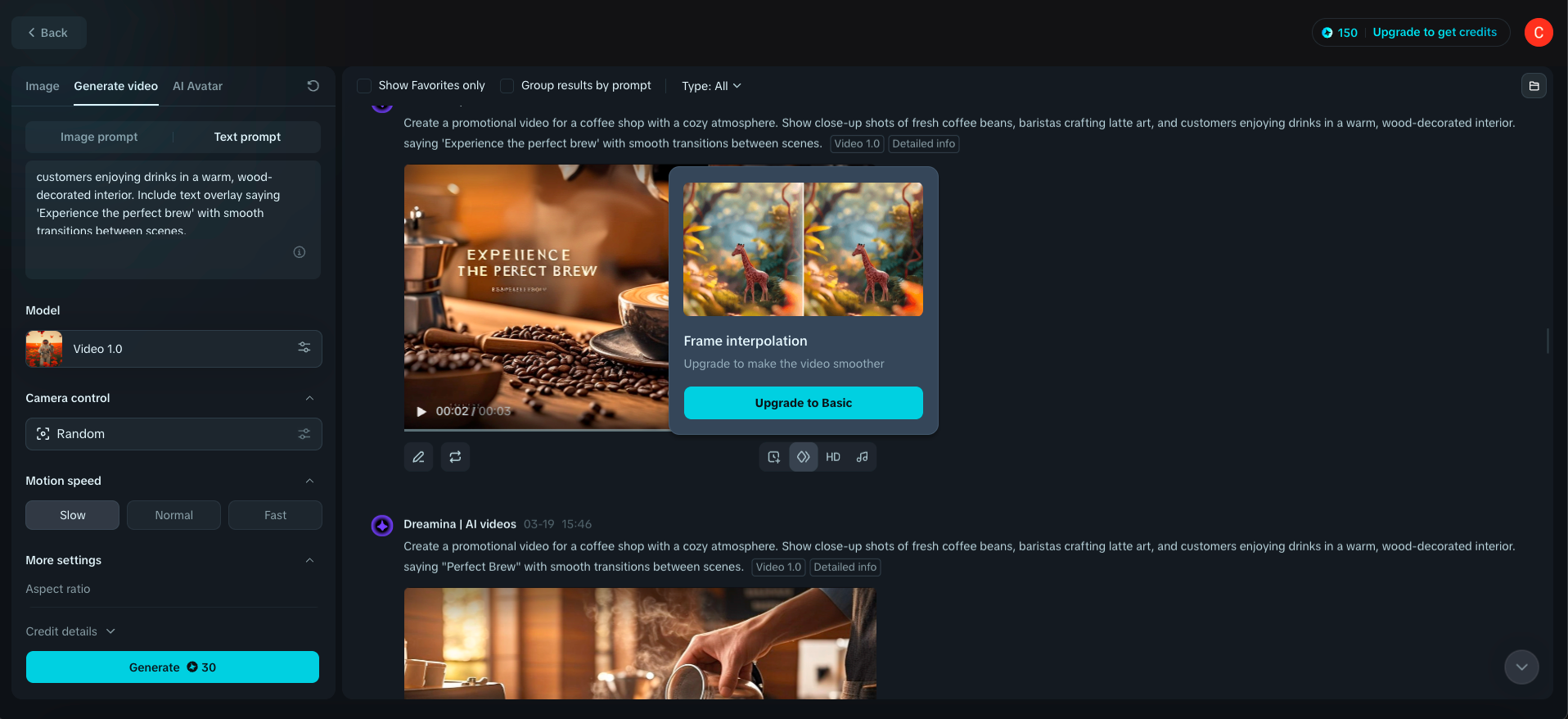Click the 'Aspect ratio' label

pos(58,589)
